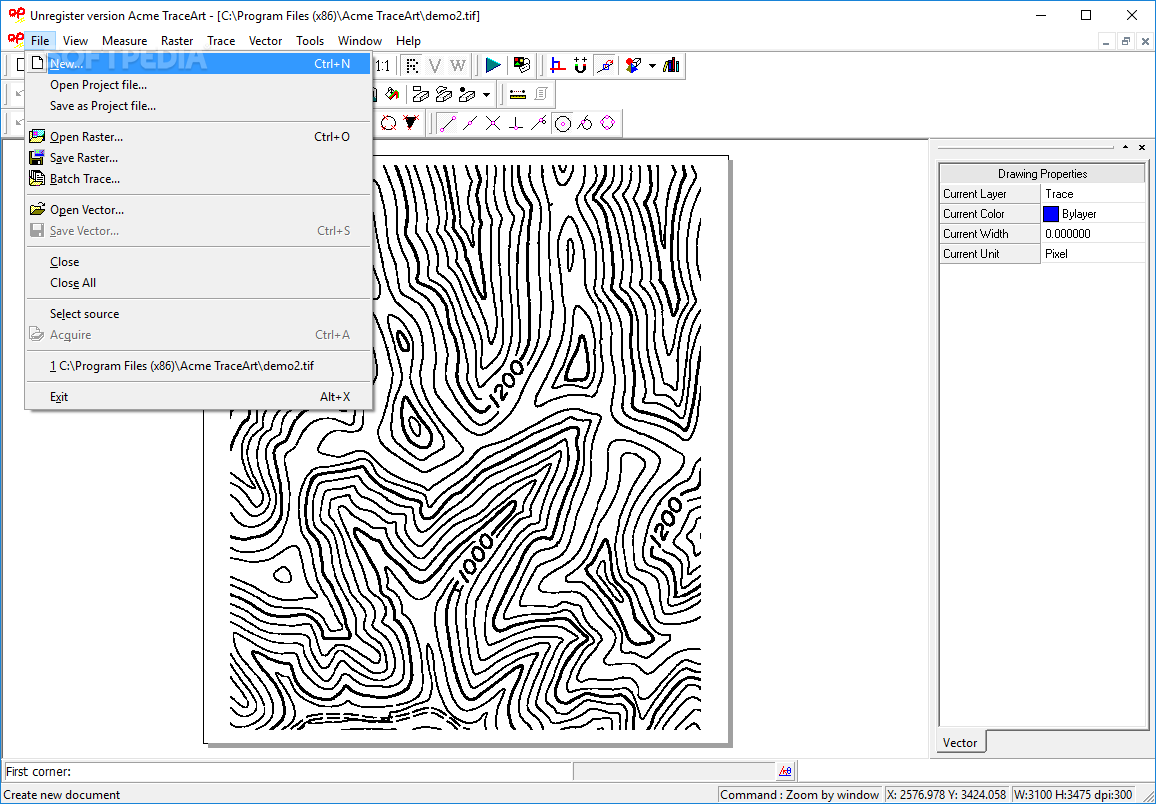Choose Save Raster... menu entry
Viewport: 1156px width, 804px height.
[198, 158]
